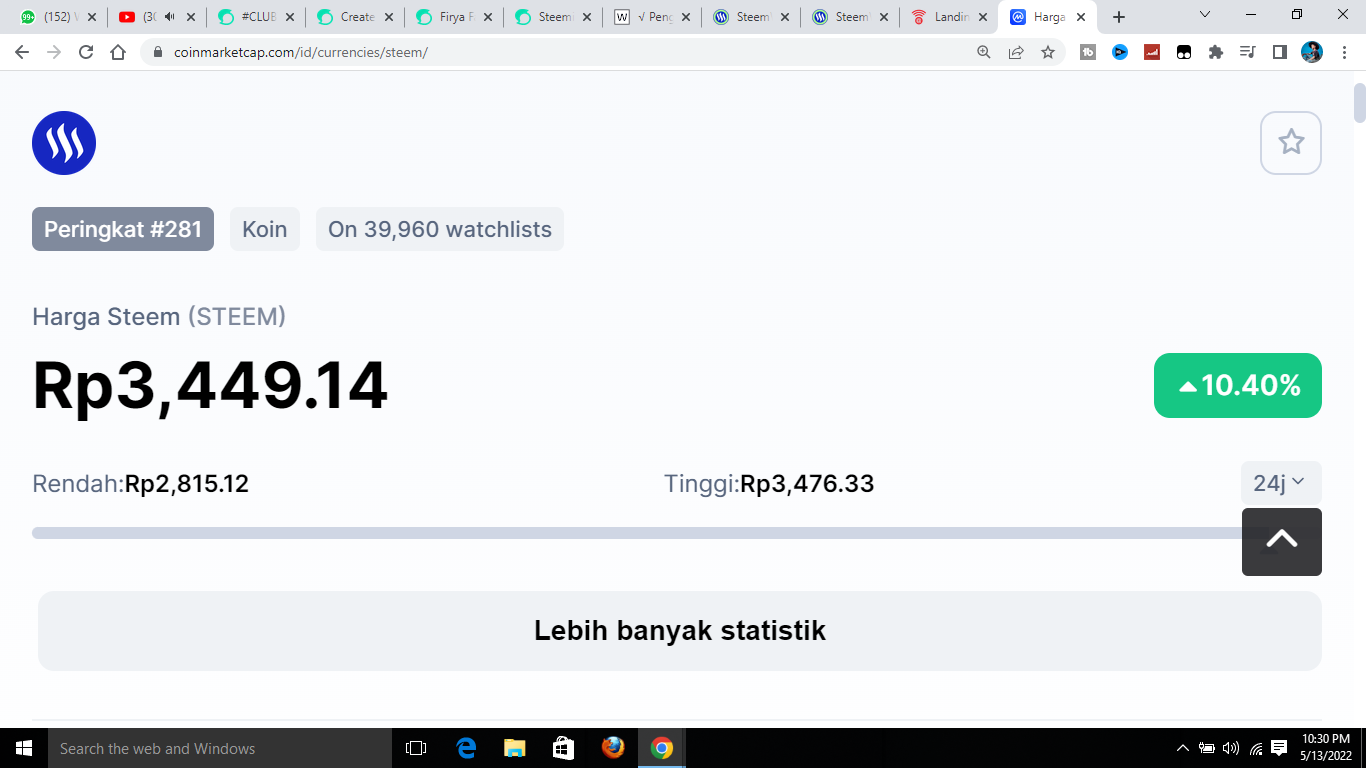Switch to the Firya tab
Viewport: 1366px width, 768px height.
pyautogui.click(x=453, y=17)
